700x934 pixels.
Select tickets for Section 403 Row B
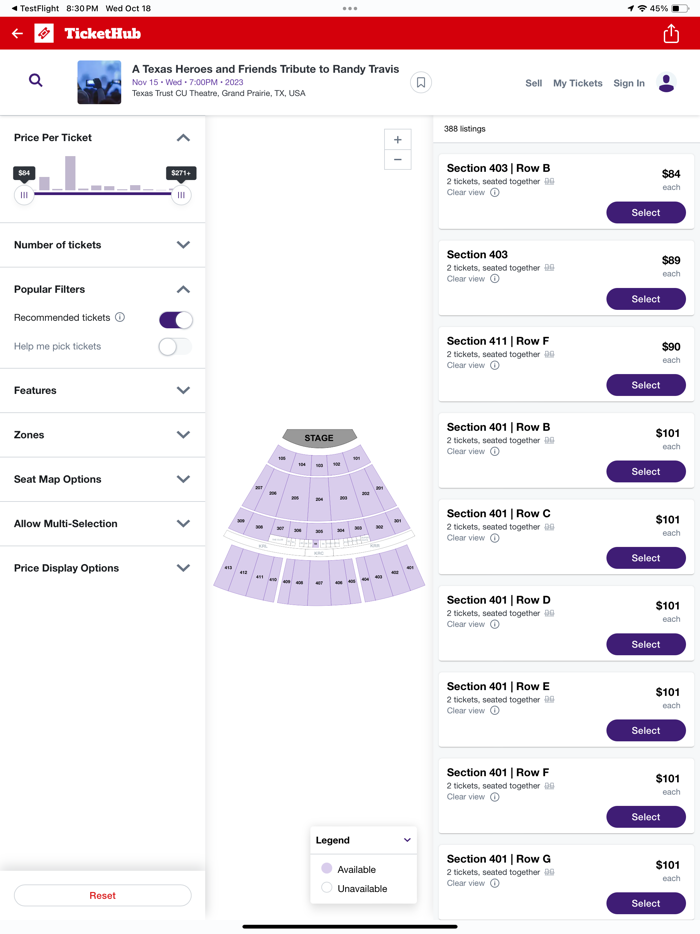click(x=645, y=212)
